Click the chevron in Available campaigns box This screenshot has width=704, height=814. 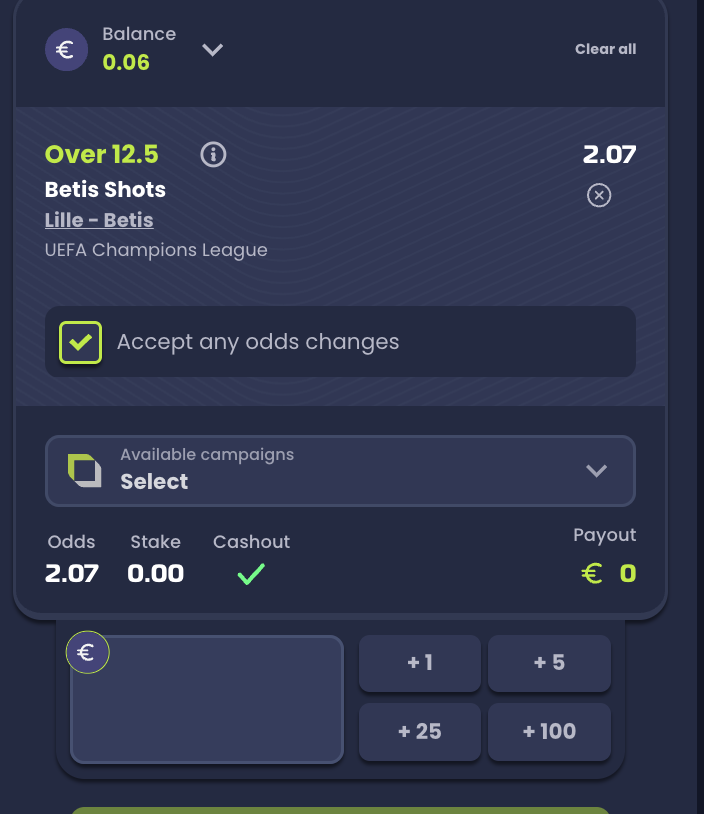[597, 471]
